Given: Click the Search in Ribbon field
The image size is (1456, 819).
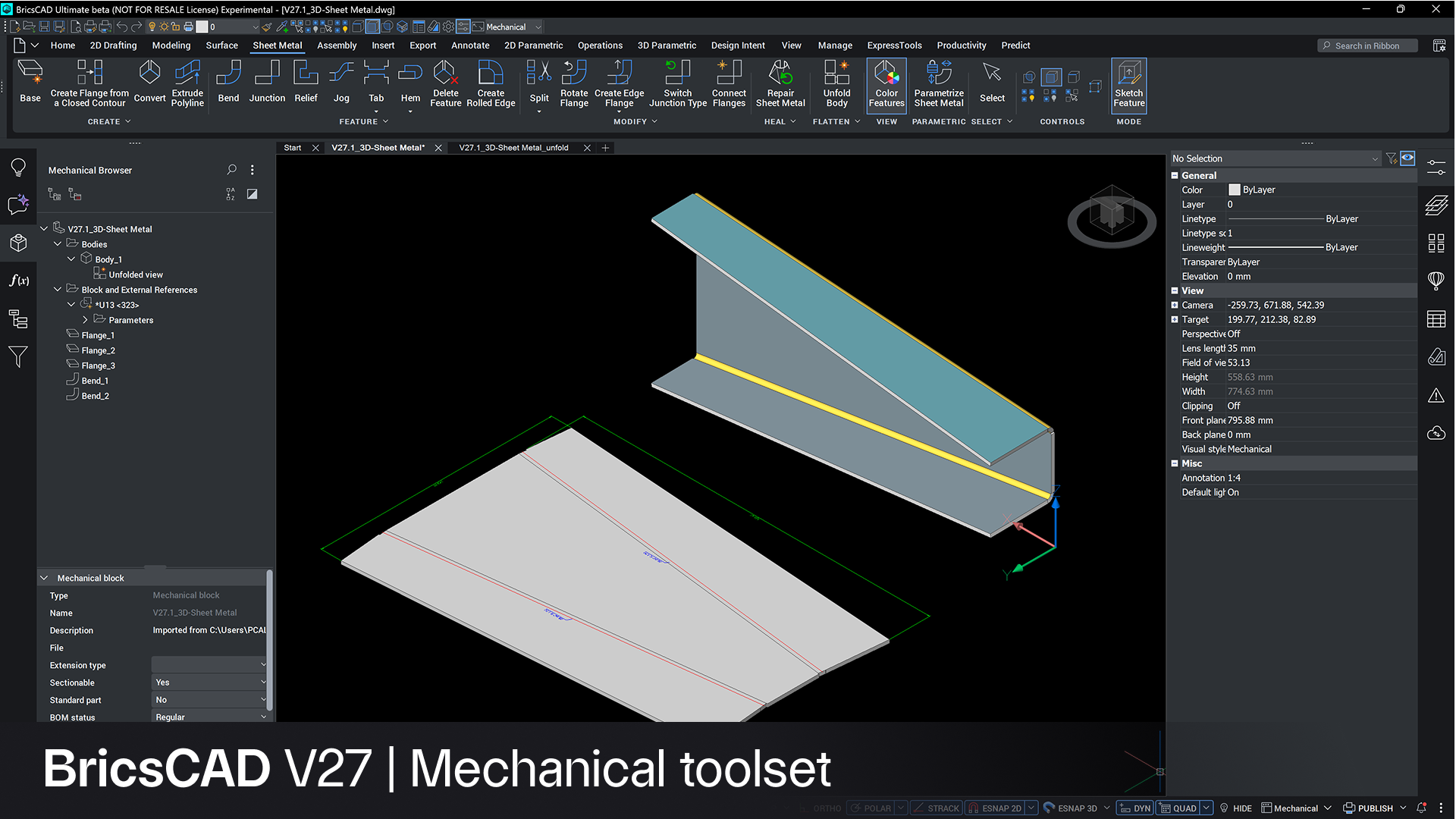Looking at the screenshot, I should 1369,45.
